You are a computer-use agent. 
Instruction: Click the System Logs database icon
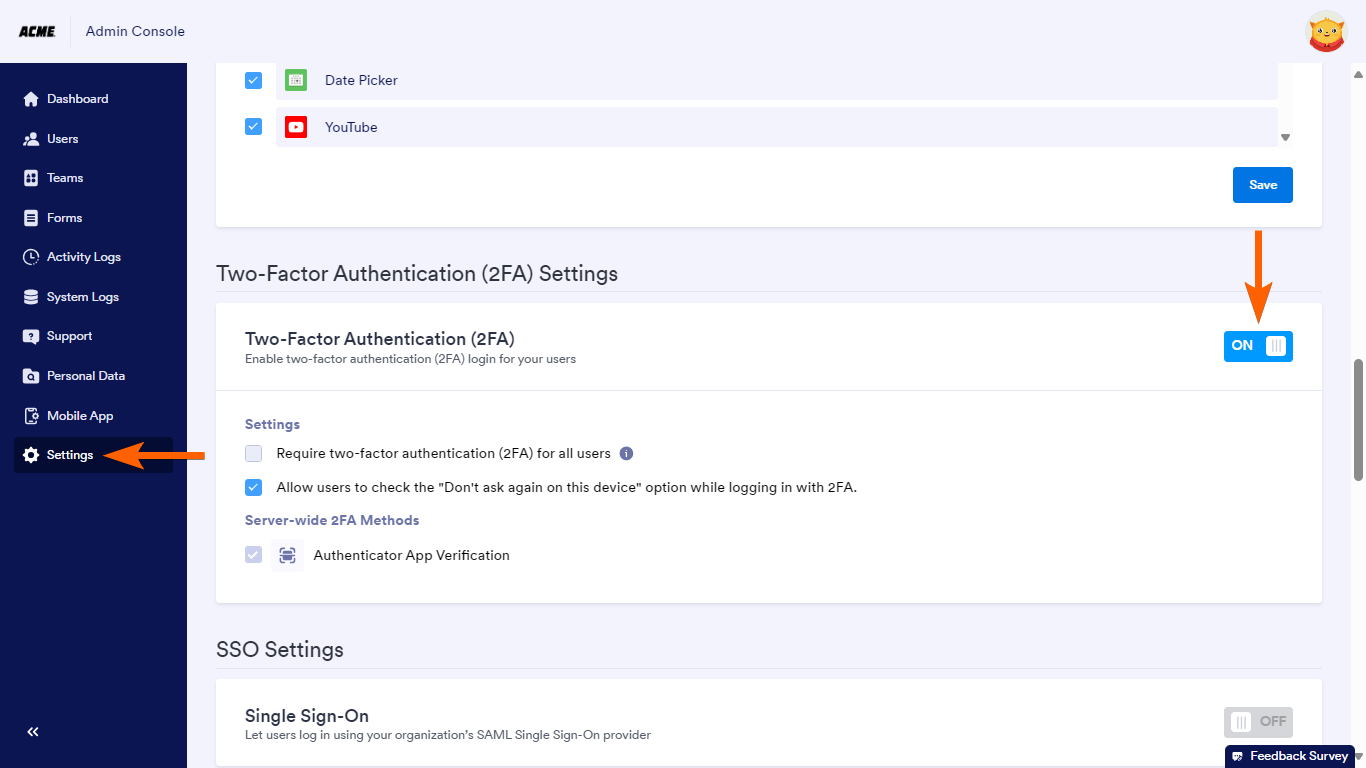tap(30, 297)
